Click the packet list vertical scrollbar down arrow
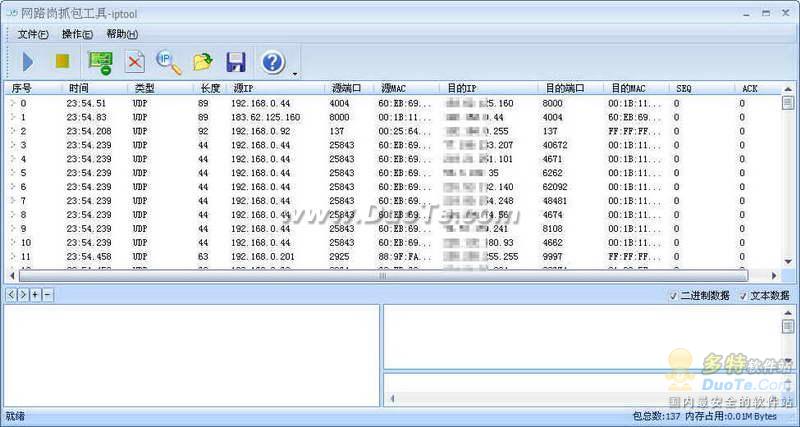The width and height of the screenshot is (800, 427). click(788, 262)
